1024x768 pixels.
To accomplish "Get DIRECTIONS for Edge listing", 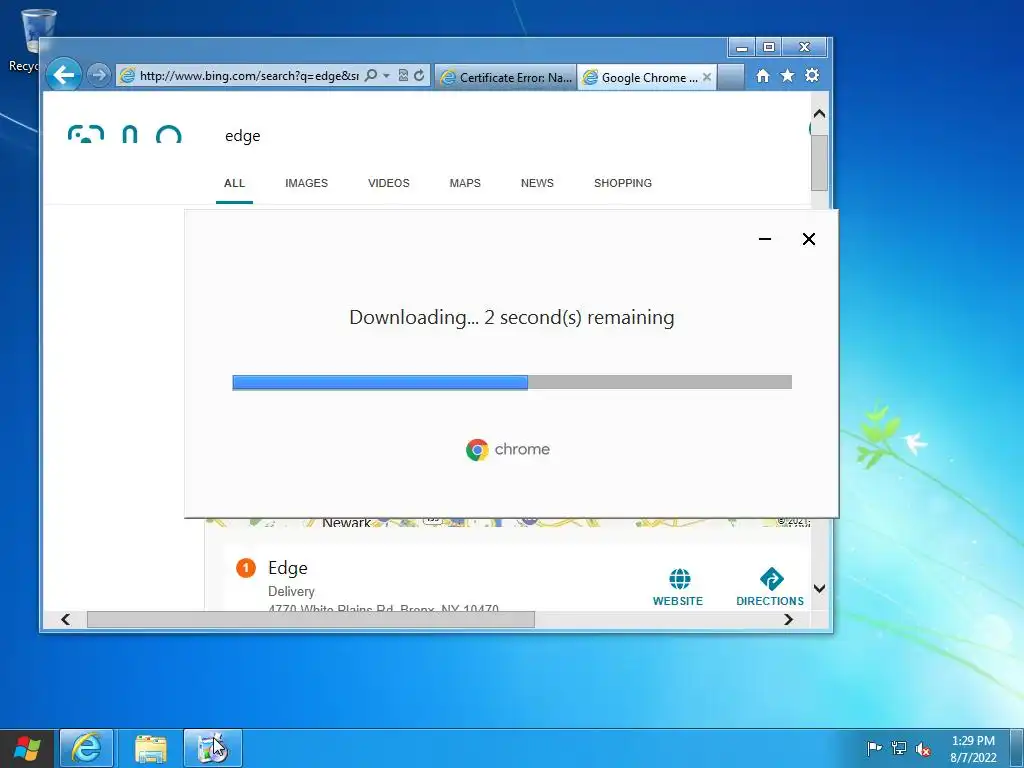I will coord(770,587).
